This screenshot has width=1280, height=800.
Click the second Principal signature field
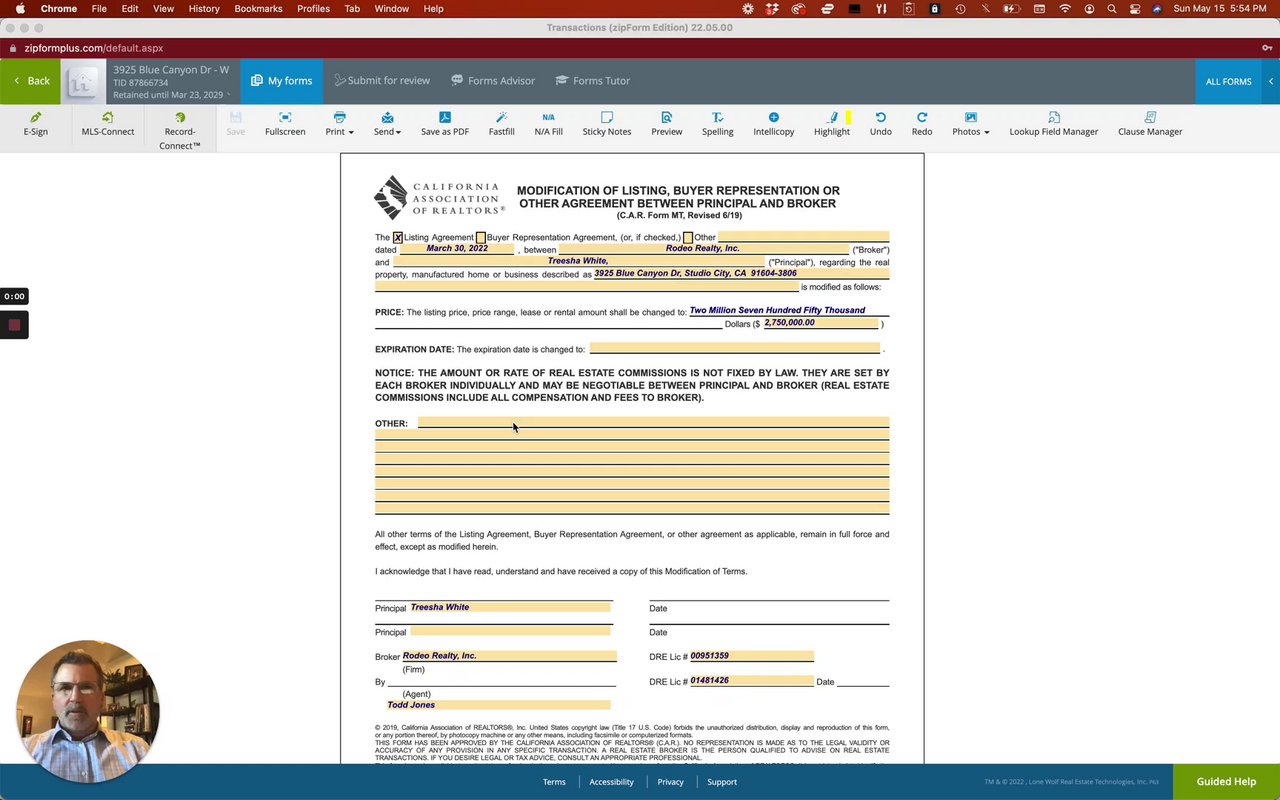[510, 631]
